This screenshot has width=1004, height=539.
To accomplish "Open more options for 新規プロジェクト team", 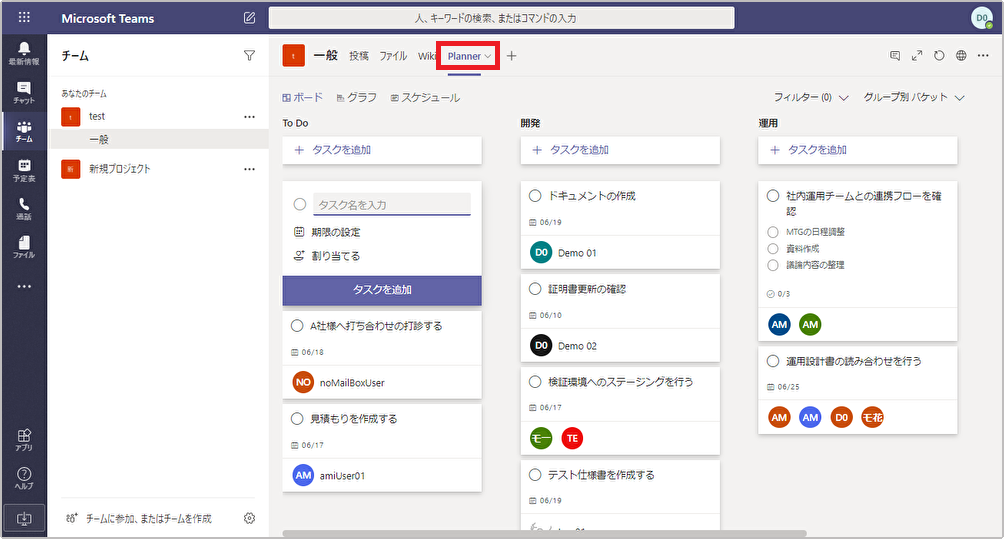I will pyautogui.click(x=249, y=169).
